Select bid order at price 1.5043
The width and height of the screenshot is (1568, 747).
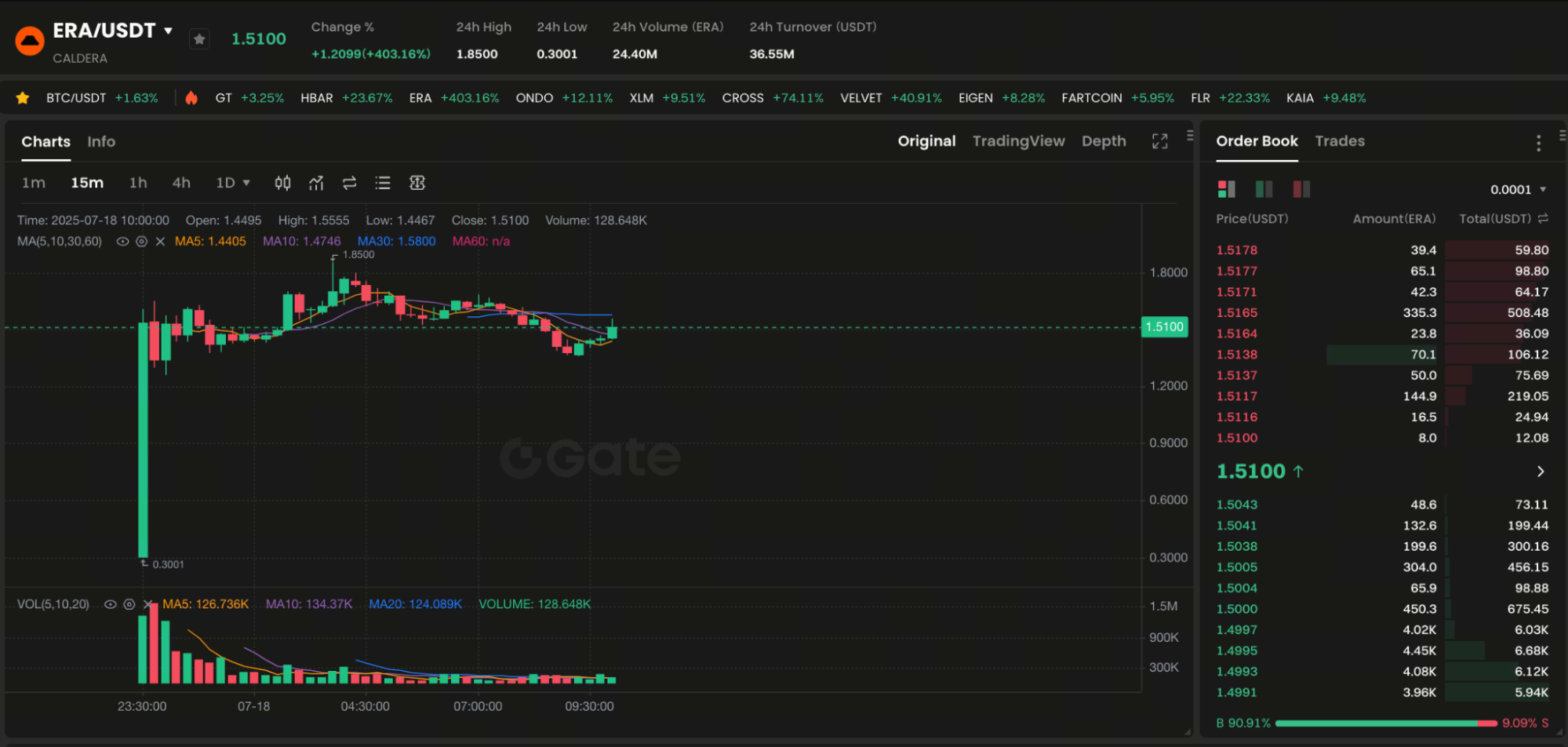click(1382, 505)
